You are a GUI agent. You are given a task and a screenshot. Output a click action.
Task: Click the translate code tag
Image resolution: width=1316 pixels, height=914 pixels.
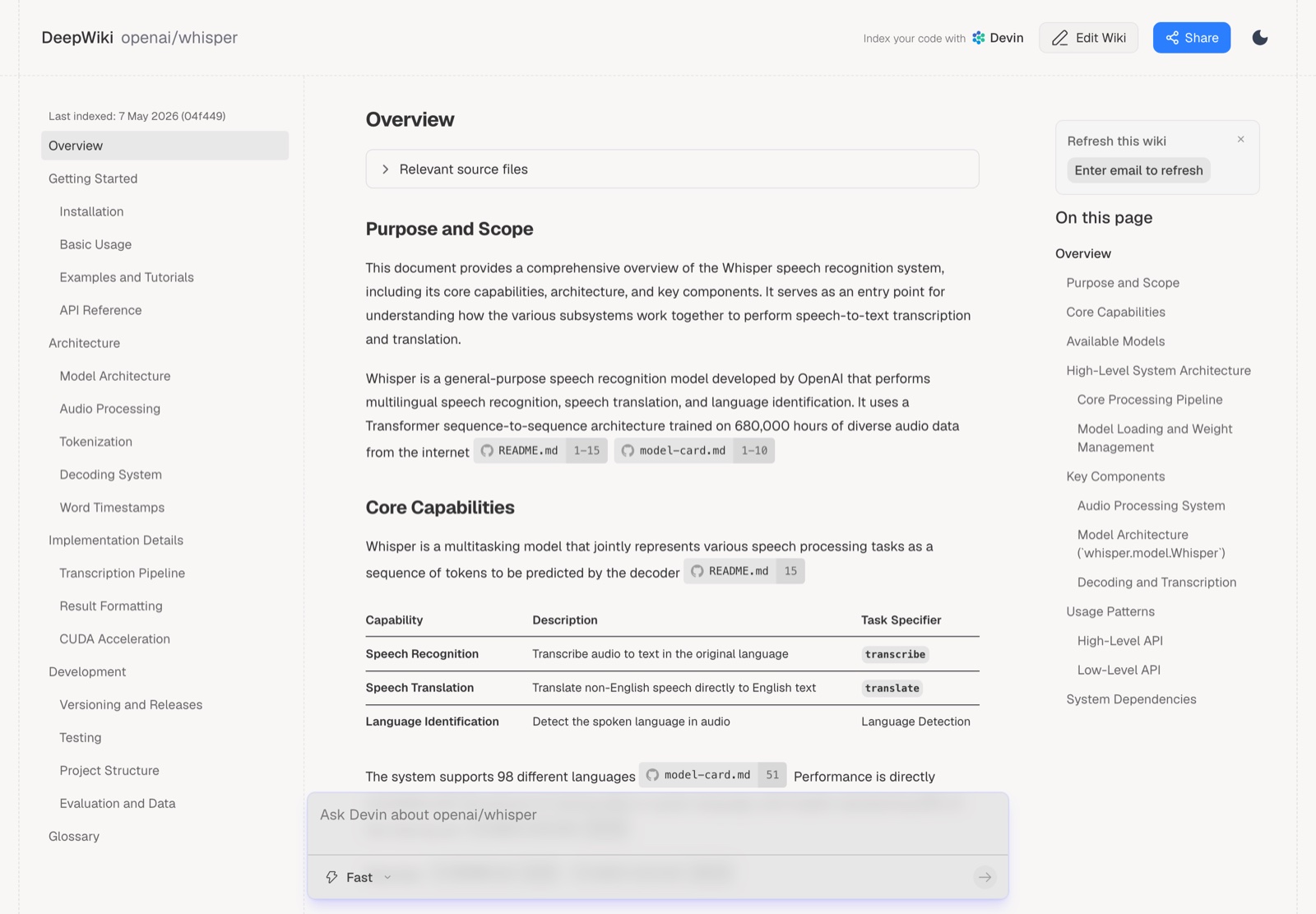(892, 688)
